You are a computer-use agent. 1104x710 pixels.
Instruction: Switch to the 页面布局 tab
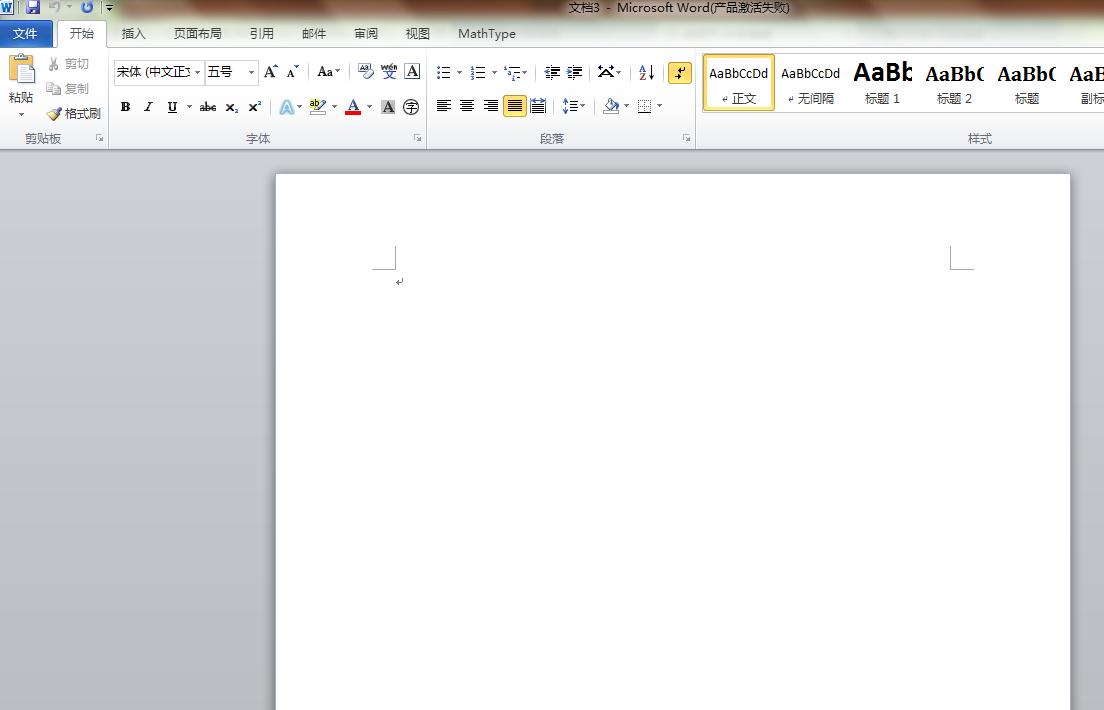[x=197, y=33]
